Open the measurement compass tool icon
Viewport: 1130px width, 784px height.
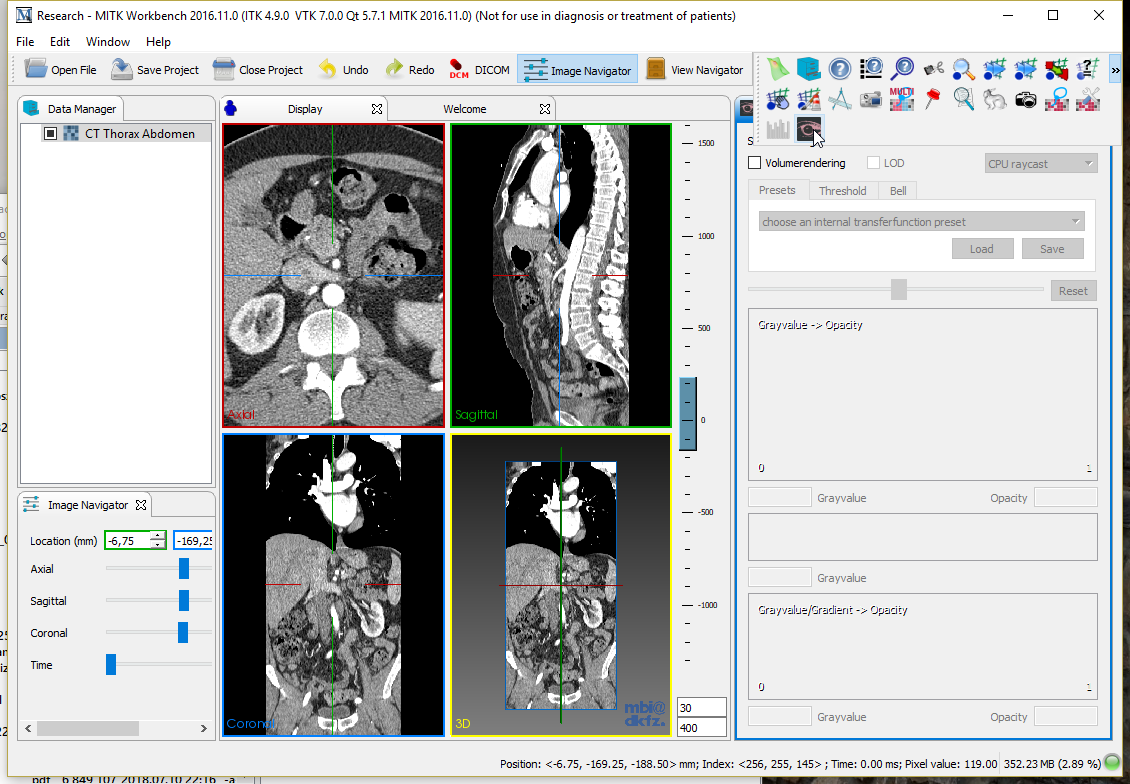(840, 99)
